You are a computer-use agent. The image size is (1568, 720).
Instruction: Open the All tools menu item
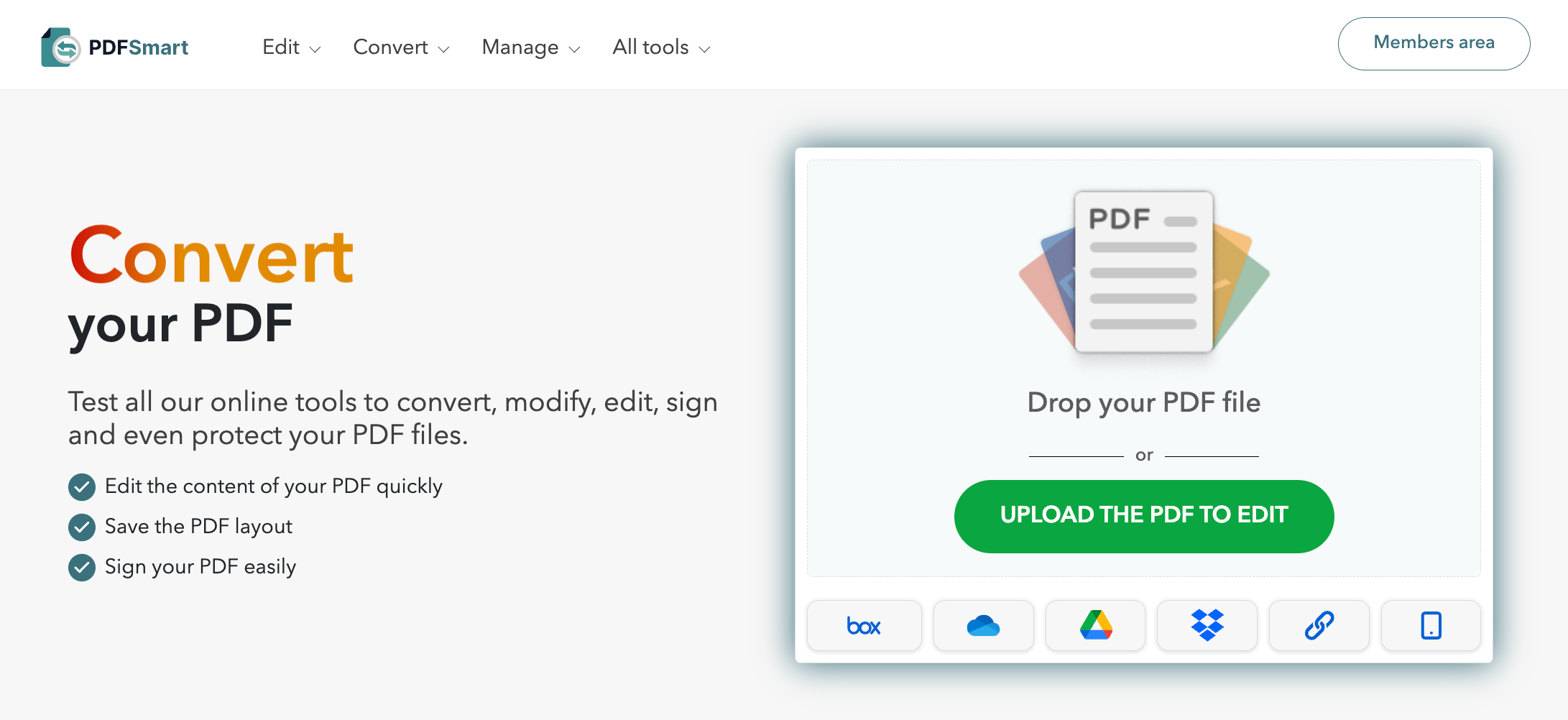pos(650,47)
